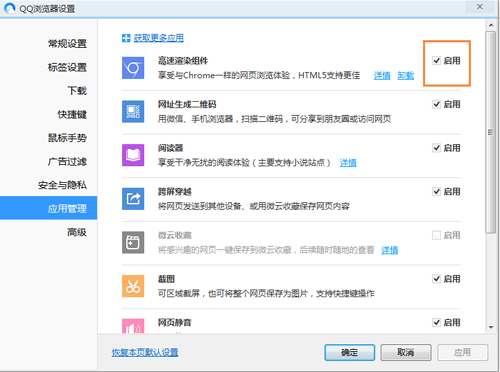Open the 常规设置 settings section
This screenshot has width=500, height=372.
tap(67, 44)
